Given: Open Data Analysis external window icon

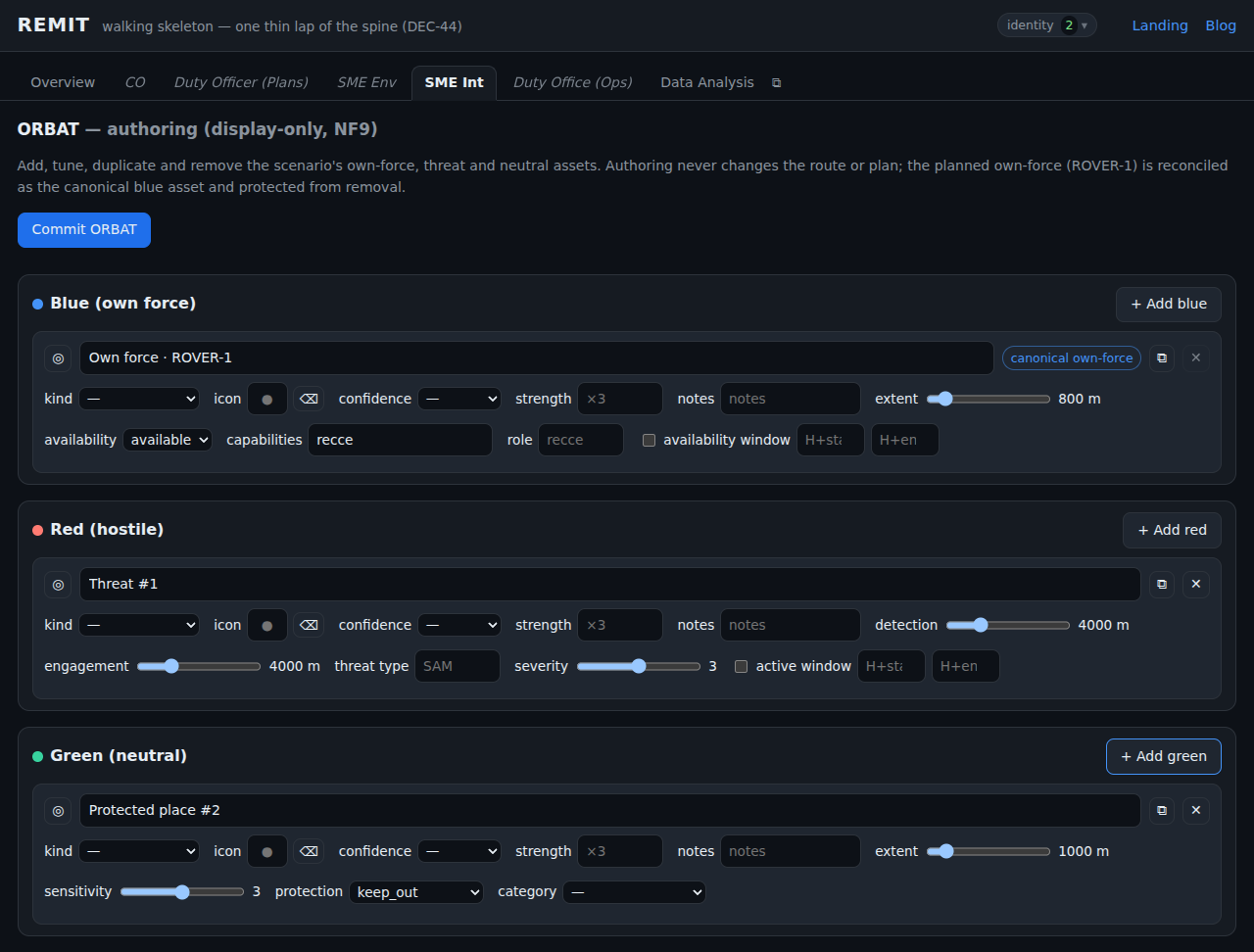Looking at the screenshot, I should pos(777,83).
